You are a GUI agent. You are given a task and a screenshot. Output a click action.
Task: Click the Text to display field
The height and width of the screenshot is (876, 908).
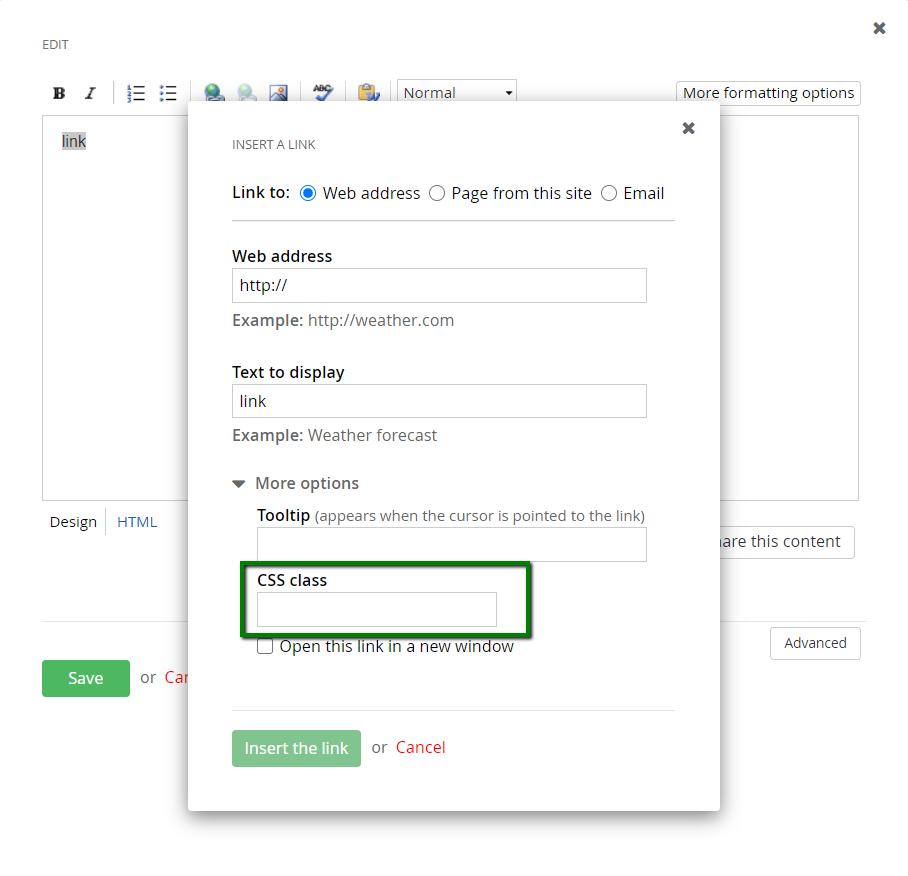(439, 401)
